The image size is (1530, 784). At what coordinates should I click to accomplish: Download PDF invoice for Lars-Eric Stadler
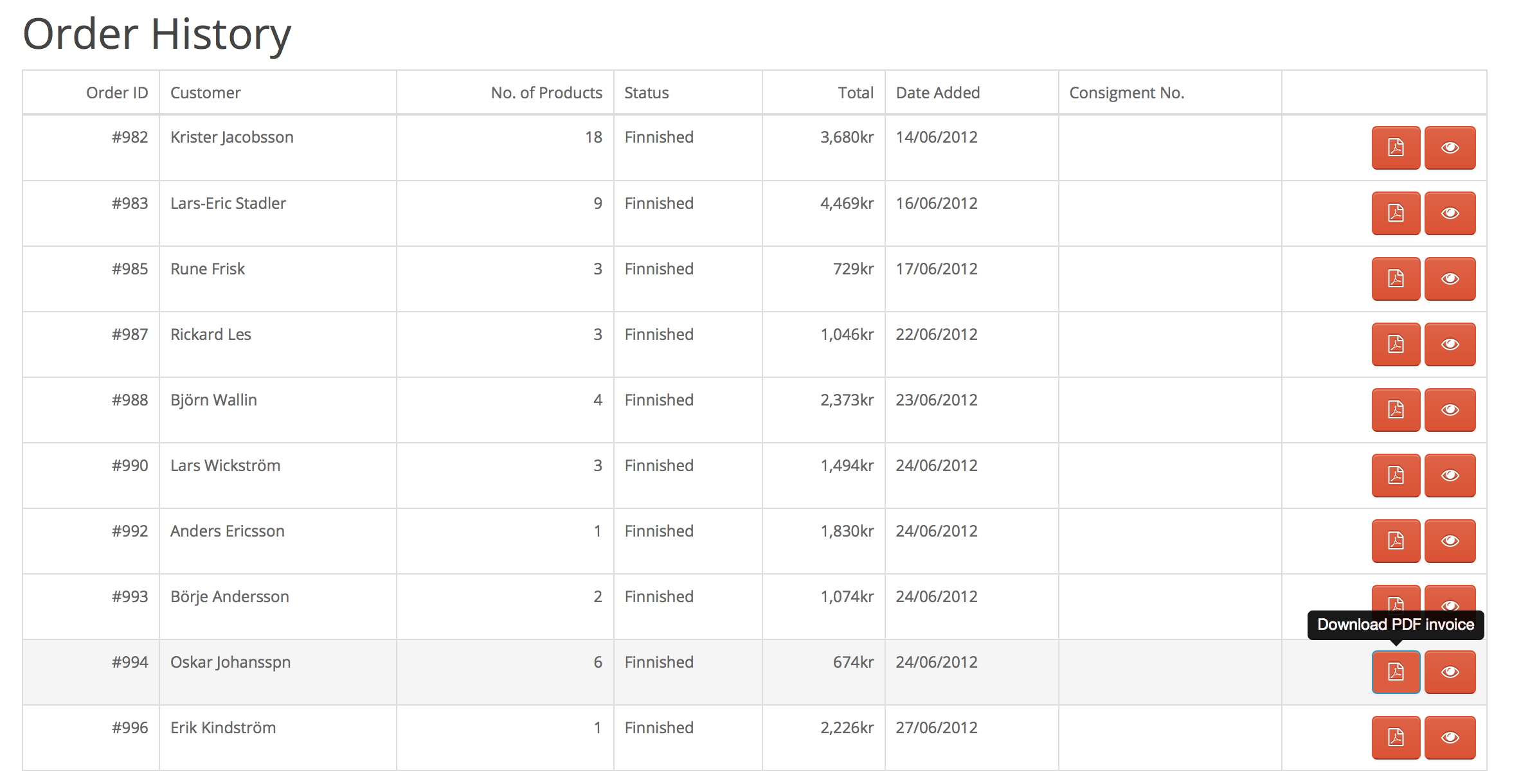coord(1396,213)
